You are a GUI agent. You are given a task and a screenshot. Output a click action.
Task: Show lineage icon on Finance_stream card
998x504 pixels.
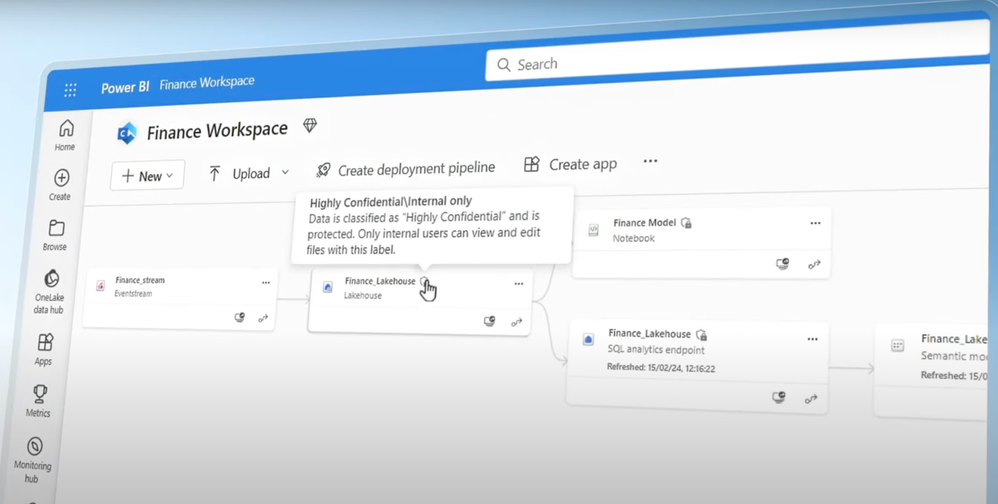[x=264, y=318]
